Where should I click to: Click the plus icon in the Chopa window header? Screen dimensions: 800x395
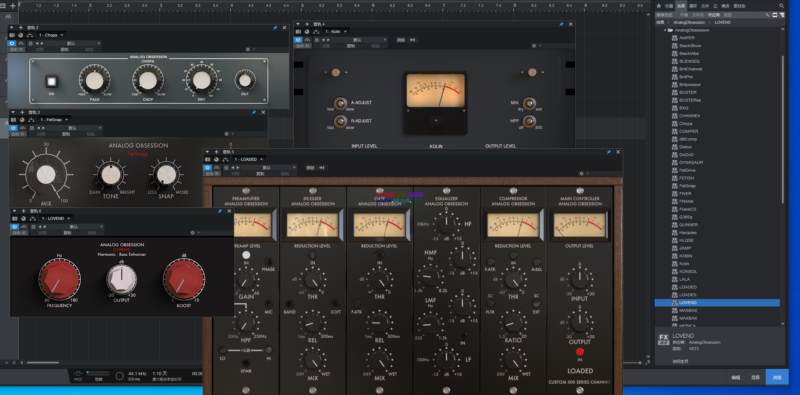tap(20, 28)
